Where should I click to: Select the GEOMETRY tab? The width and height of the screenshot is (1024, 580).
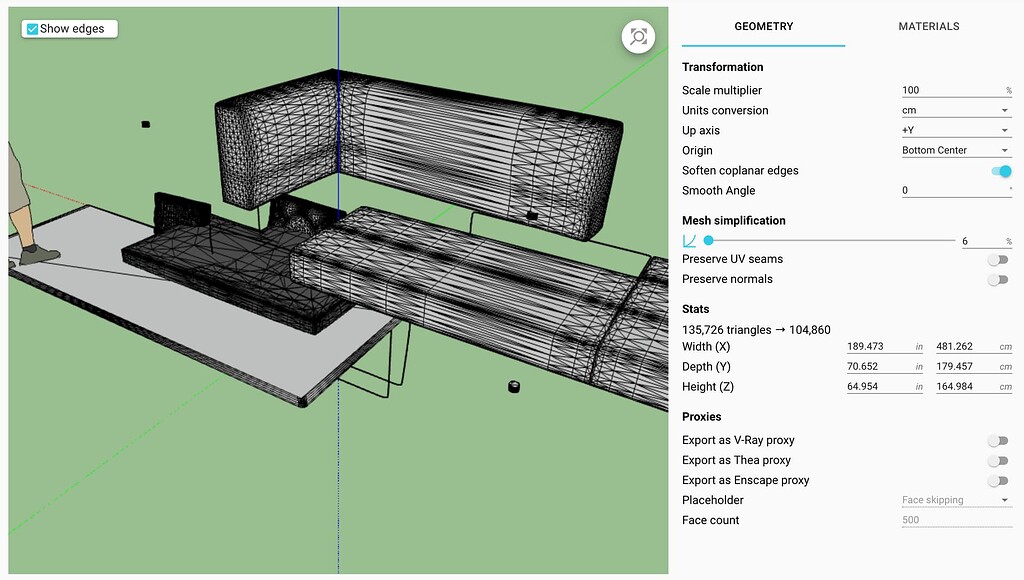pos(763,27)
